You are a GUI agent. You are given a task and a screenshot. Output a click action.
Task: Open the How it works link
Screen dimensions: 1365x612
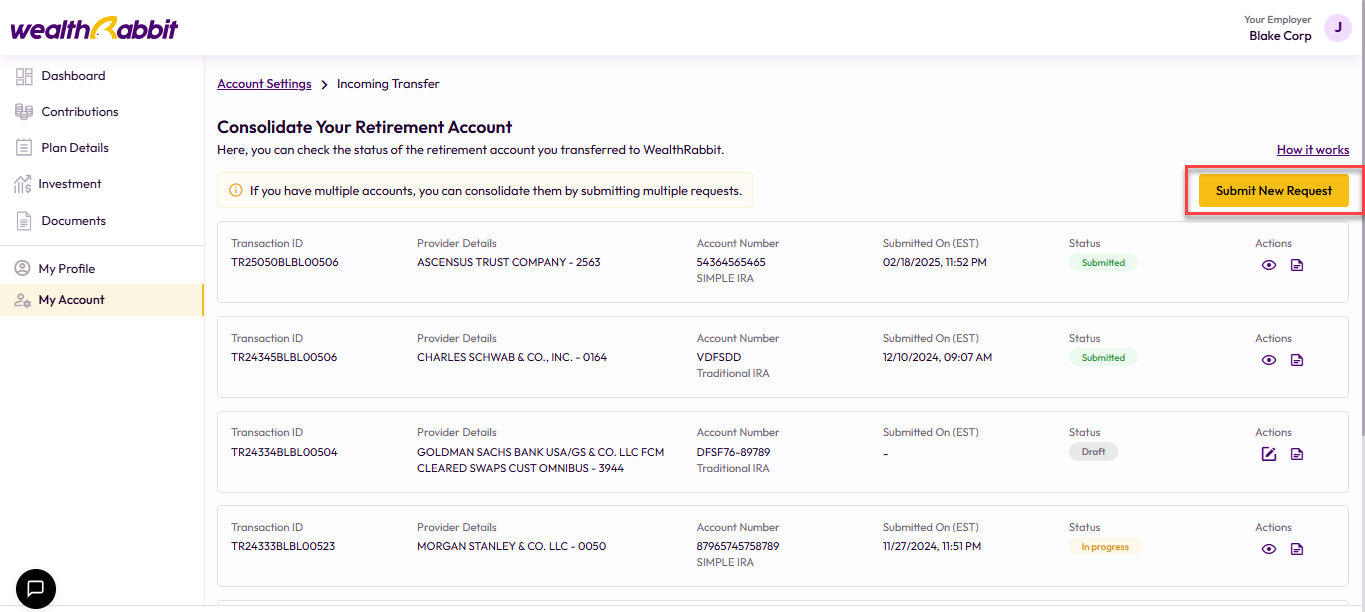click(1313, 150)
